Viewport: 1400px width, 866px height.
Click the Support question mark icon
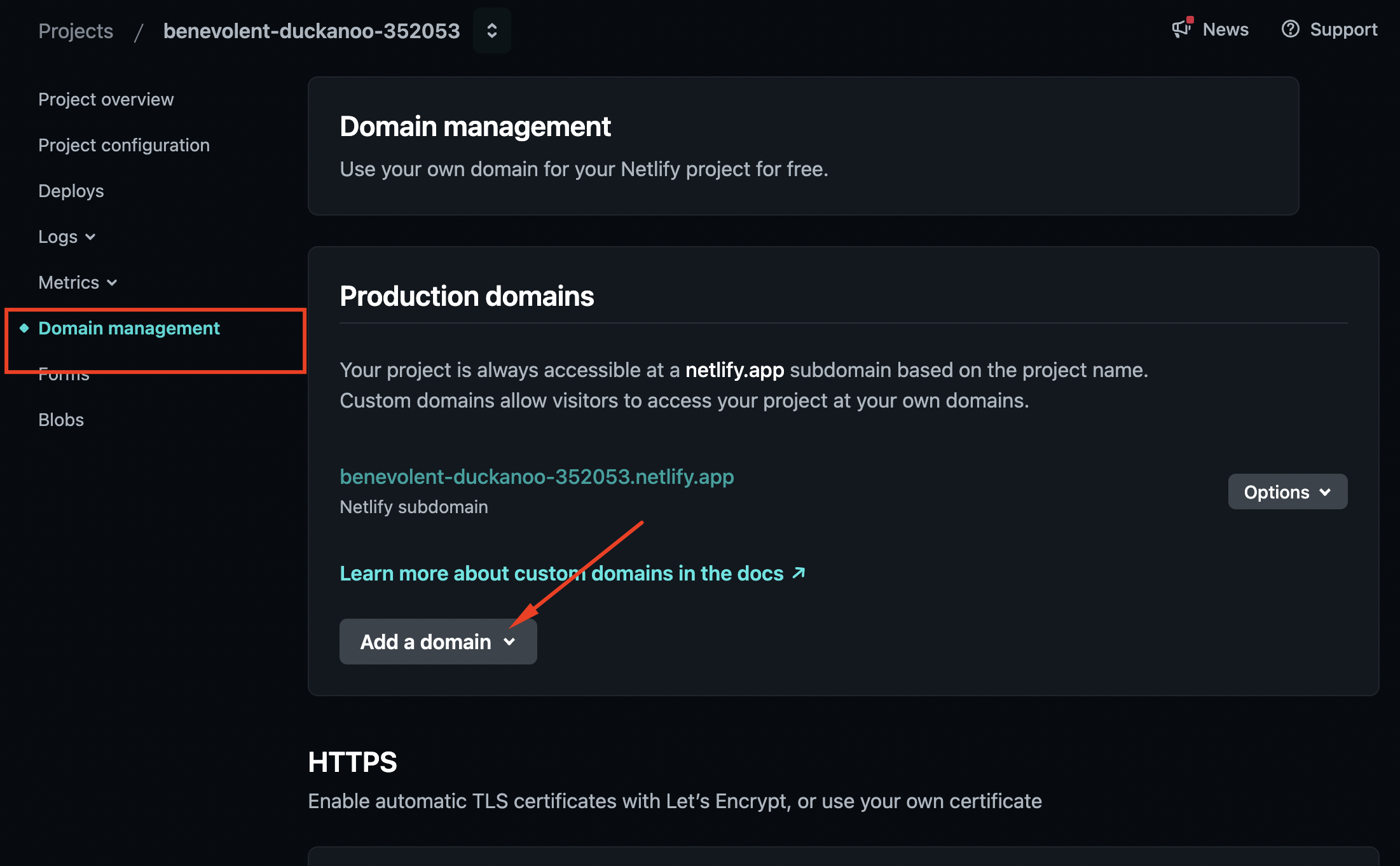(x=1290, y=29)
